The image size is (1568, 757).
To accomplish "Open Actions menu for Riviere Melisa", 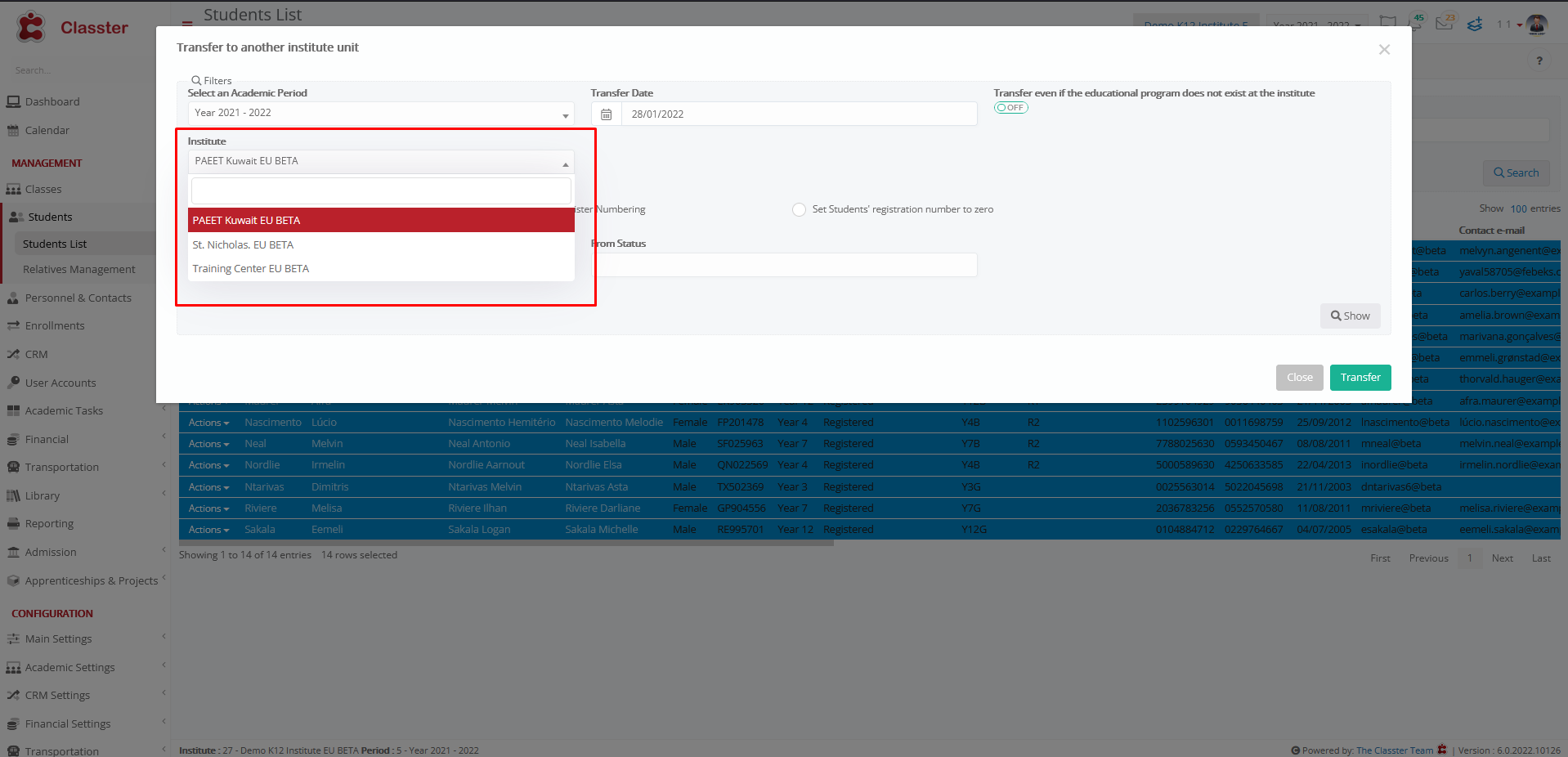I will pyautogui.click(x=208, y=508).
